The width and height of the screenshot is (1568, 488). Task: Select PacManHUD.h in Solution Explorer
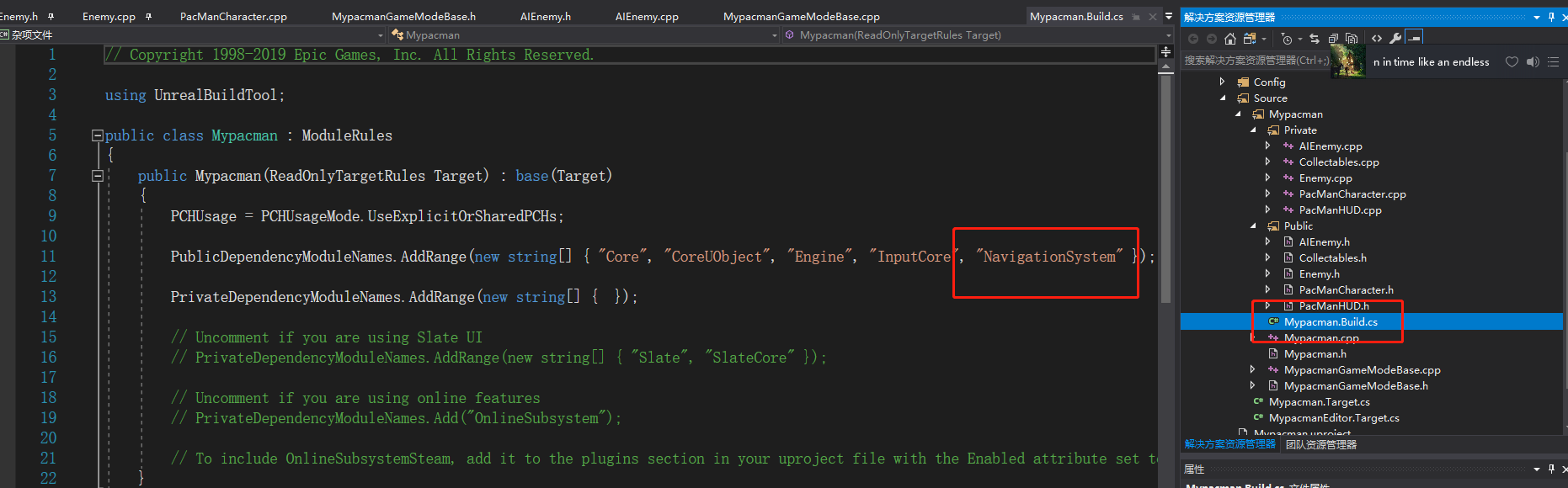pyautogui.click(x=1334, y=306)
